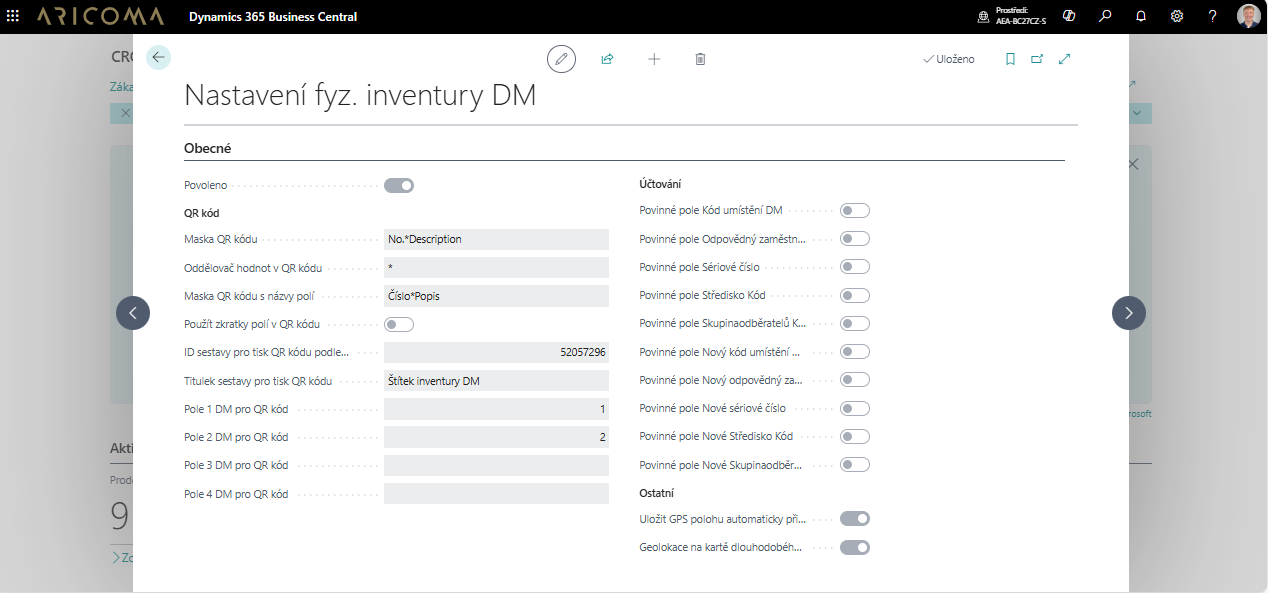Toggle Povinné pole Nové Středisko Kód

855,436
